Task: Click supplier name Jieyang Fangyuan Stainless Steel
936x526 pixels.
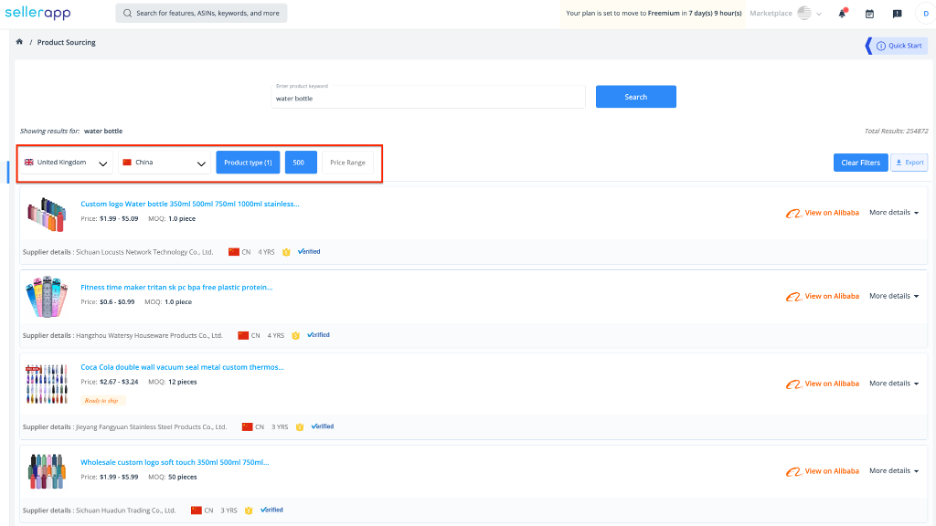Action: 152,427
